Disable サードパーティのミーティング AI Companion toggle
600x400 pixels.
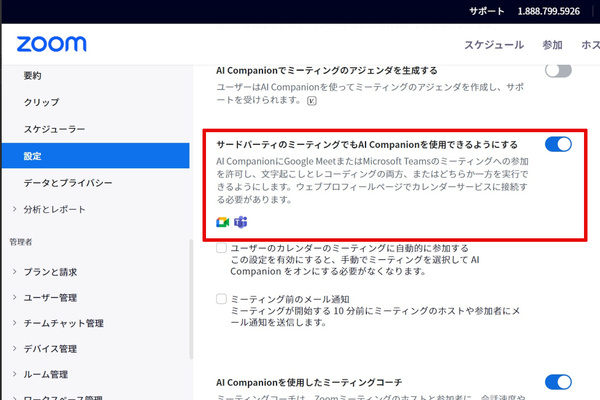point(558,144)
